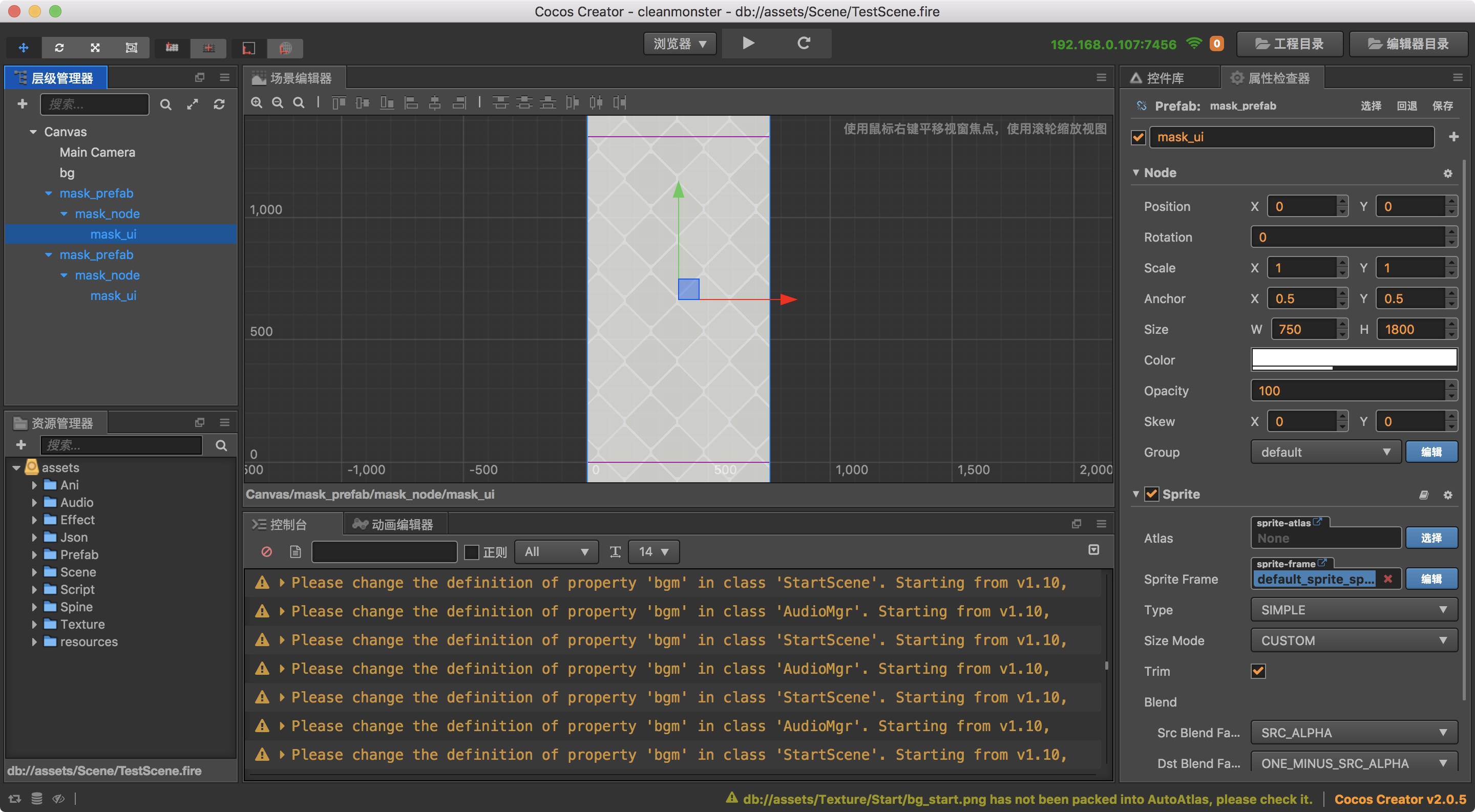Select the move transform tool

tap(24, 48)
